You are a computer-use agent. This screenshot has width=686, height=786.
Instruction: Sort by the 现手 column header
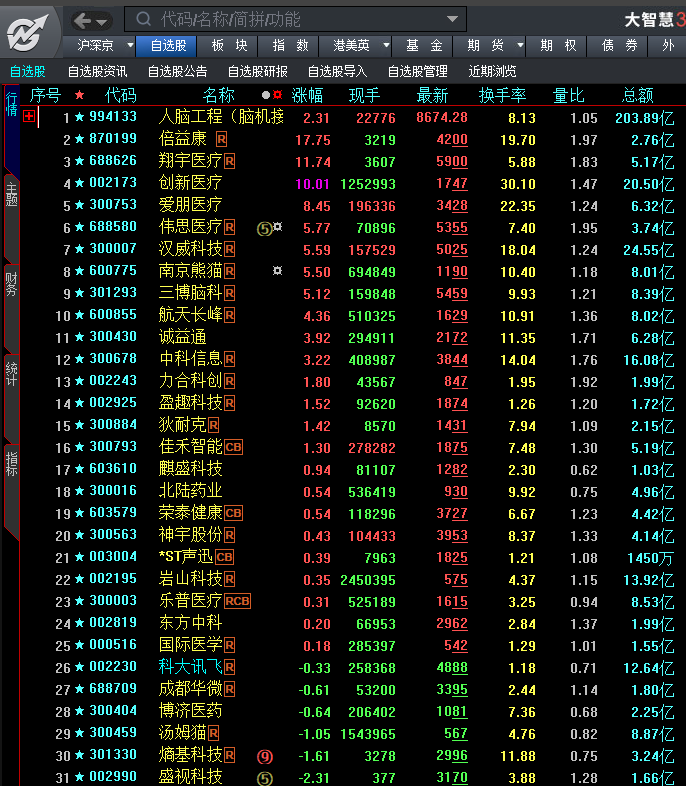(364, 95)
